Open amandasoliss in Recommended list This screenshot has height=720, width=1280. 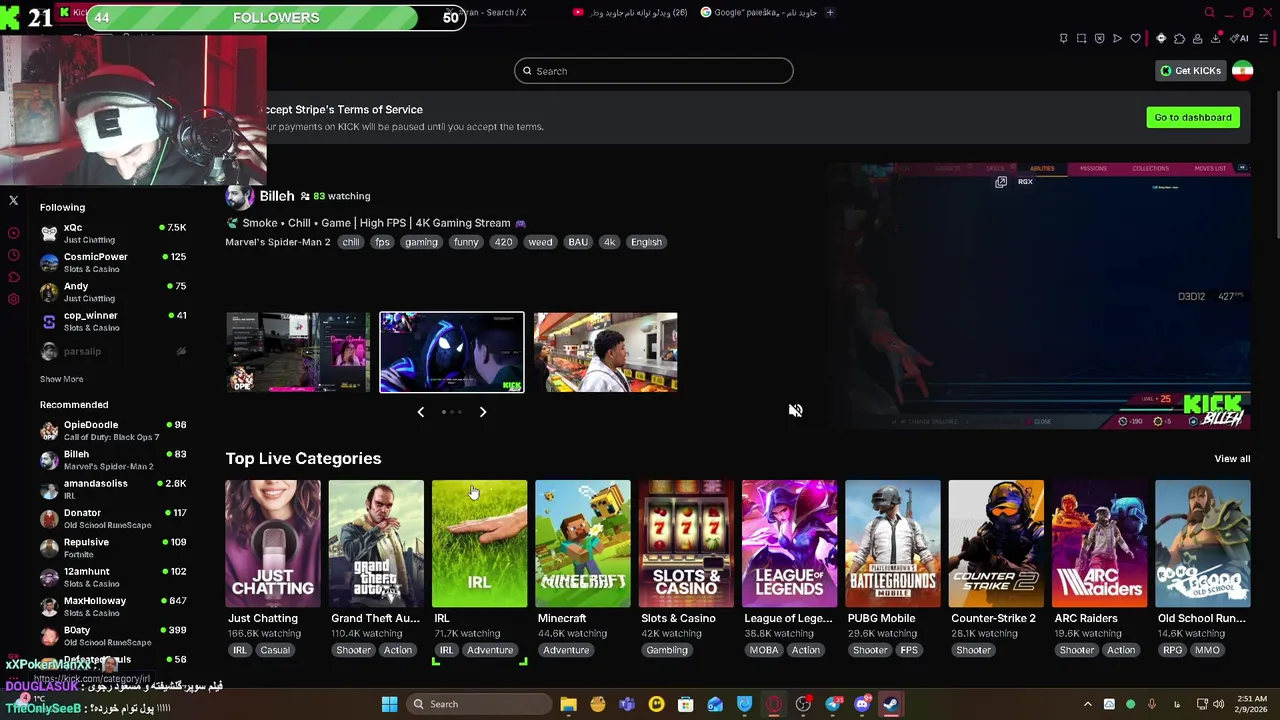113,489
